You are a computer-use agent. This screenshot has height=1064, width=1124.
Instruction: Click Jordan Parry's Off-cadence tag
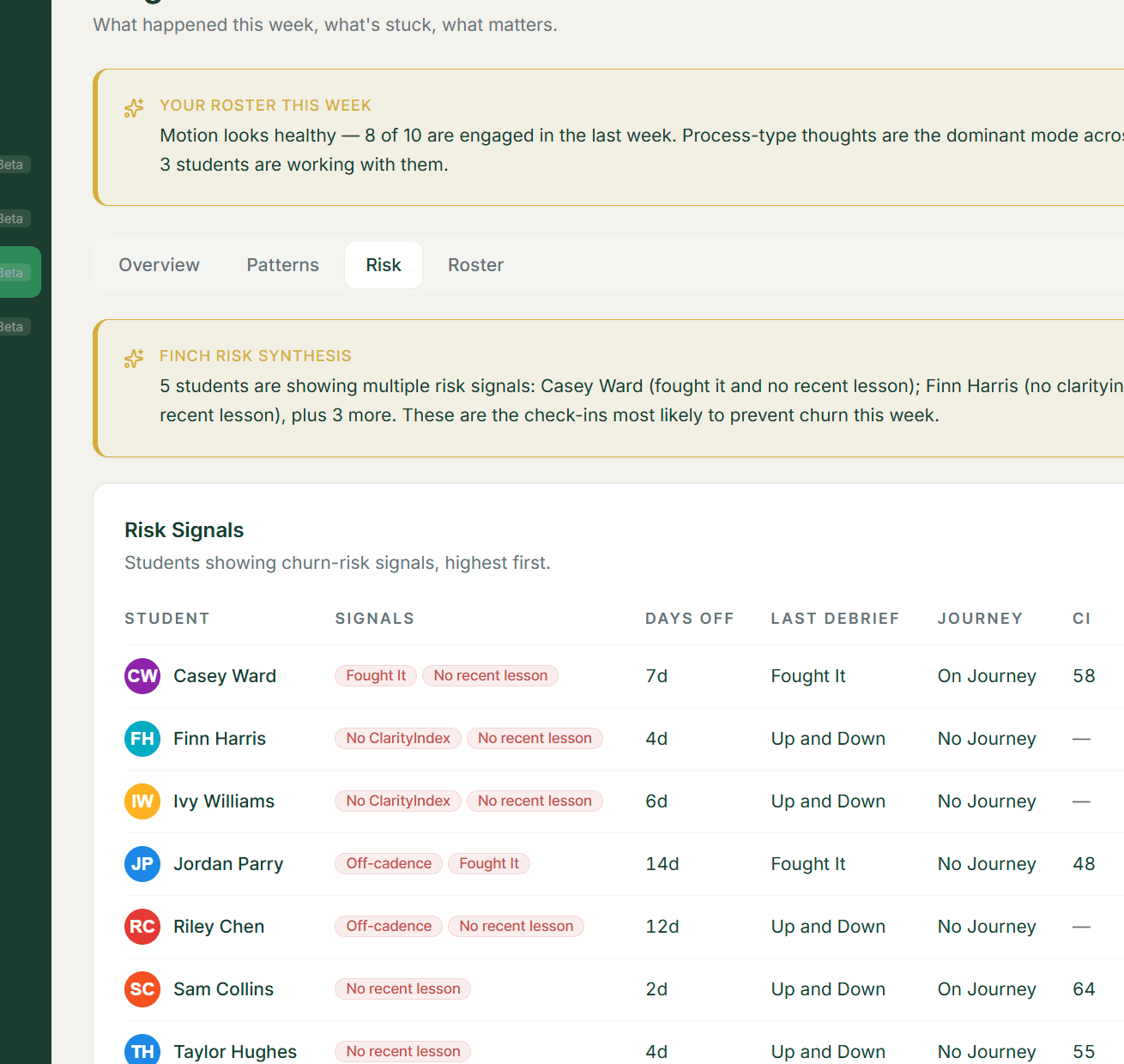click(x=389, y=864)
